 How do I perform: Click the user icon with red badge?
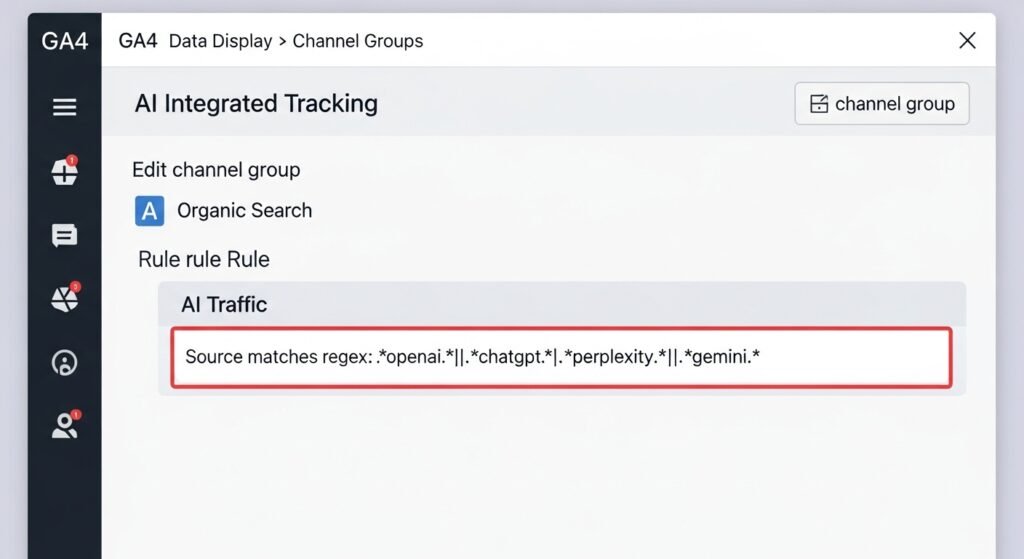65,425
